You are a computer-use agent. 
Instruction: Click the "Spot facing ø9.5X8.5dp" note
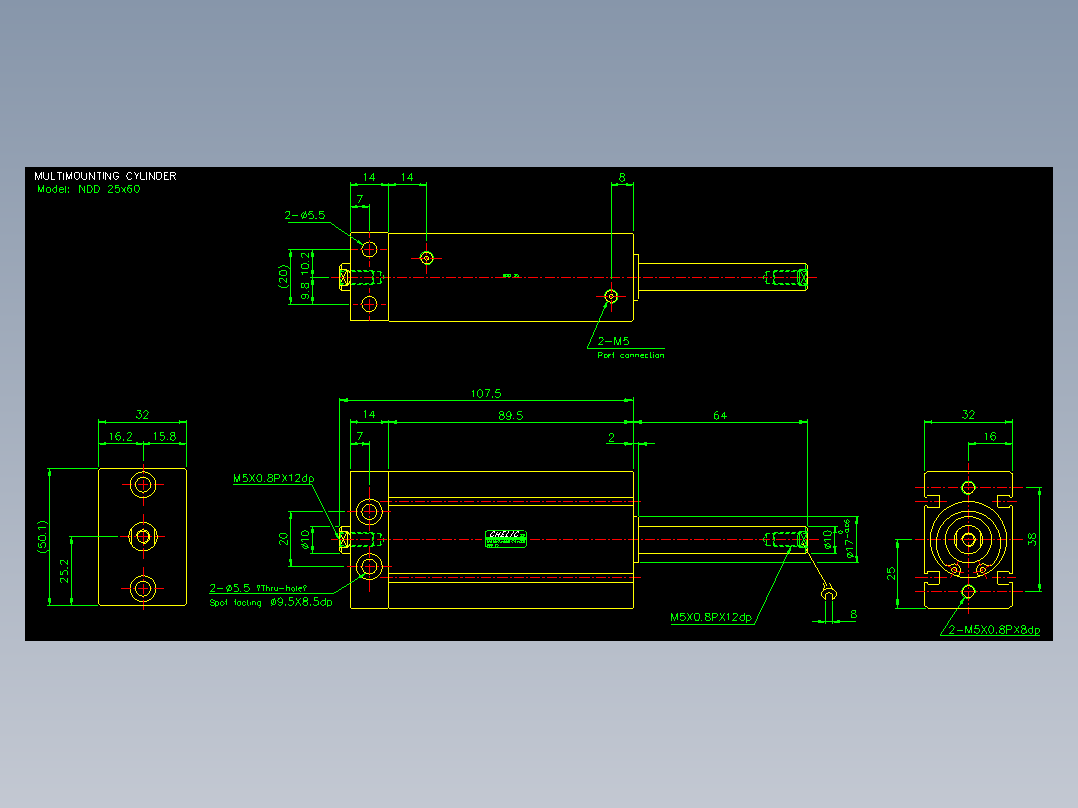pyautogui.click(x=271, y=602)
